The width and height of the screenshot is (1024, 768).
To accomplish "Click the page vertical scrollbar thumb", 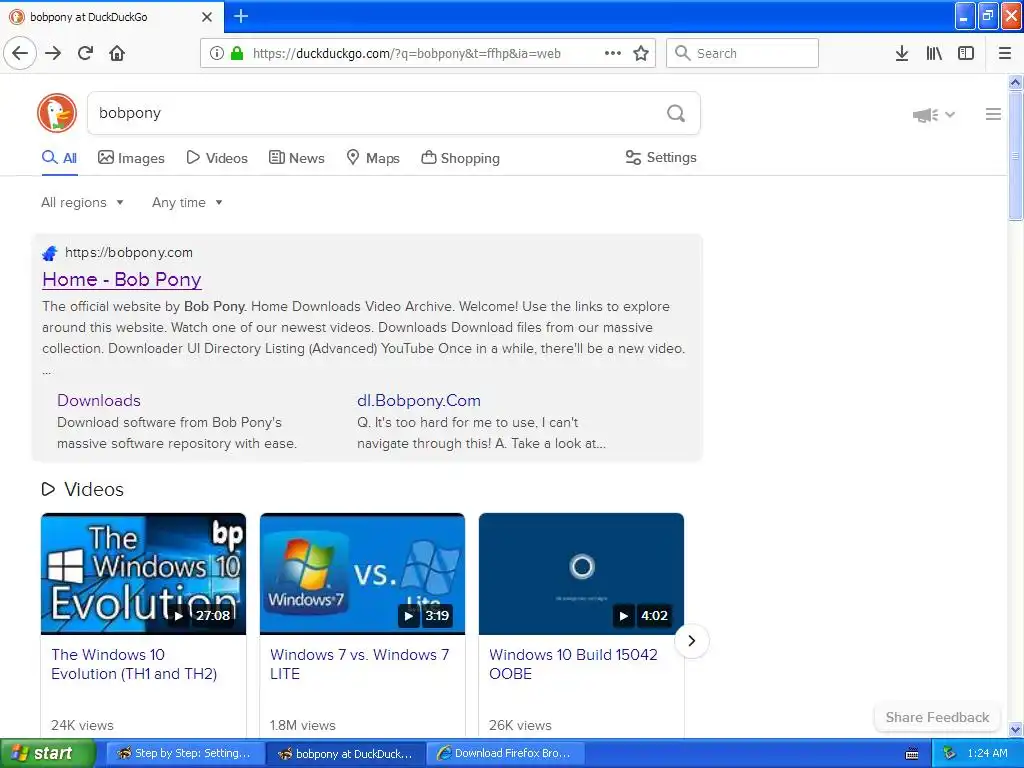I will 1015,157.
